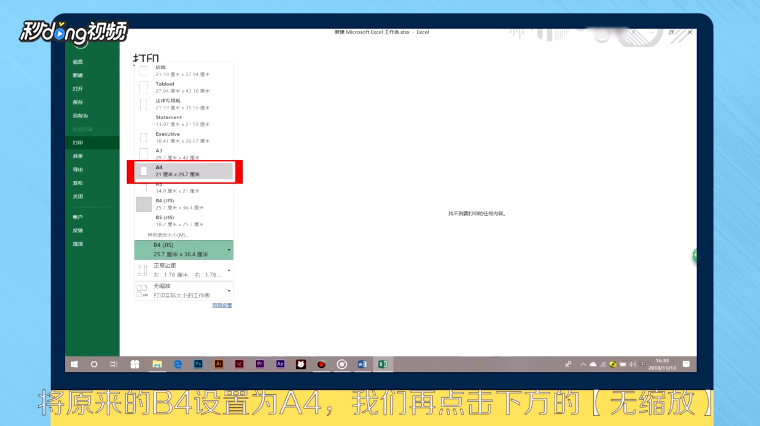Choose 信纸 Letter 21.59 x 27.94 paper size
760x426 pixels.
point(184,71)
